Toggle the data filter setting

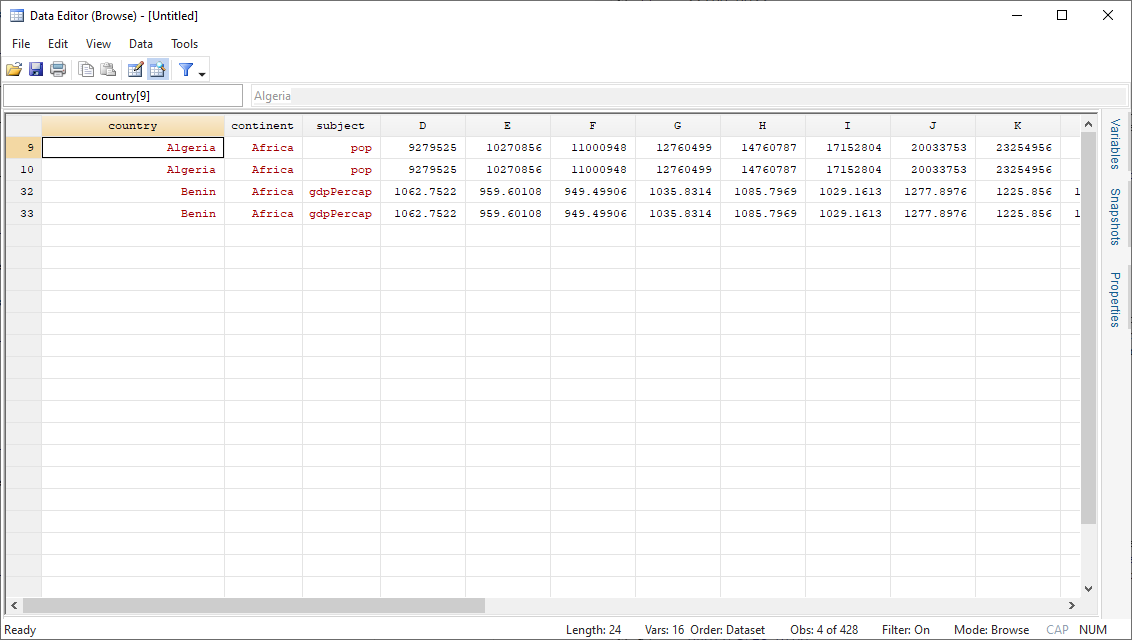pos(905,630)
